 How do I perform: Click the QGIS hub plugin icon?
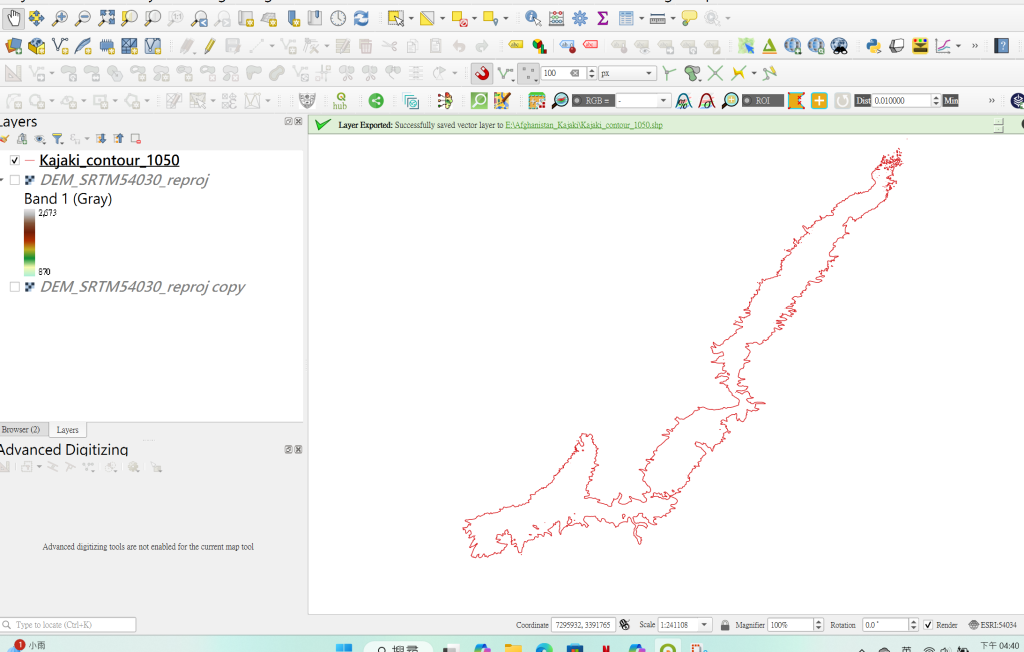[x=340, y=101]
